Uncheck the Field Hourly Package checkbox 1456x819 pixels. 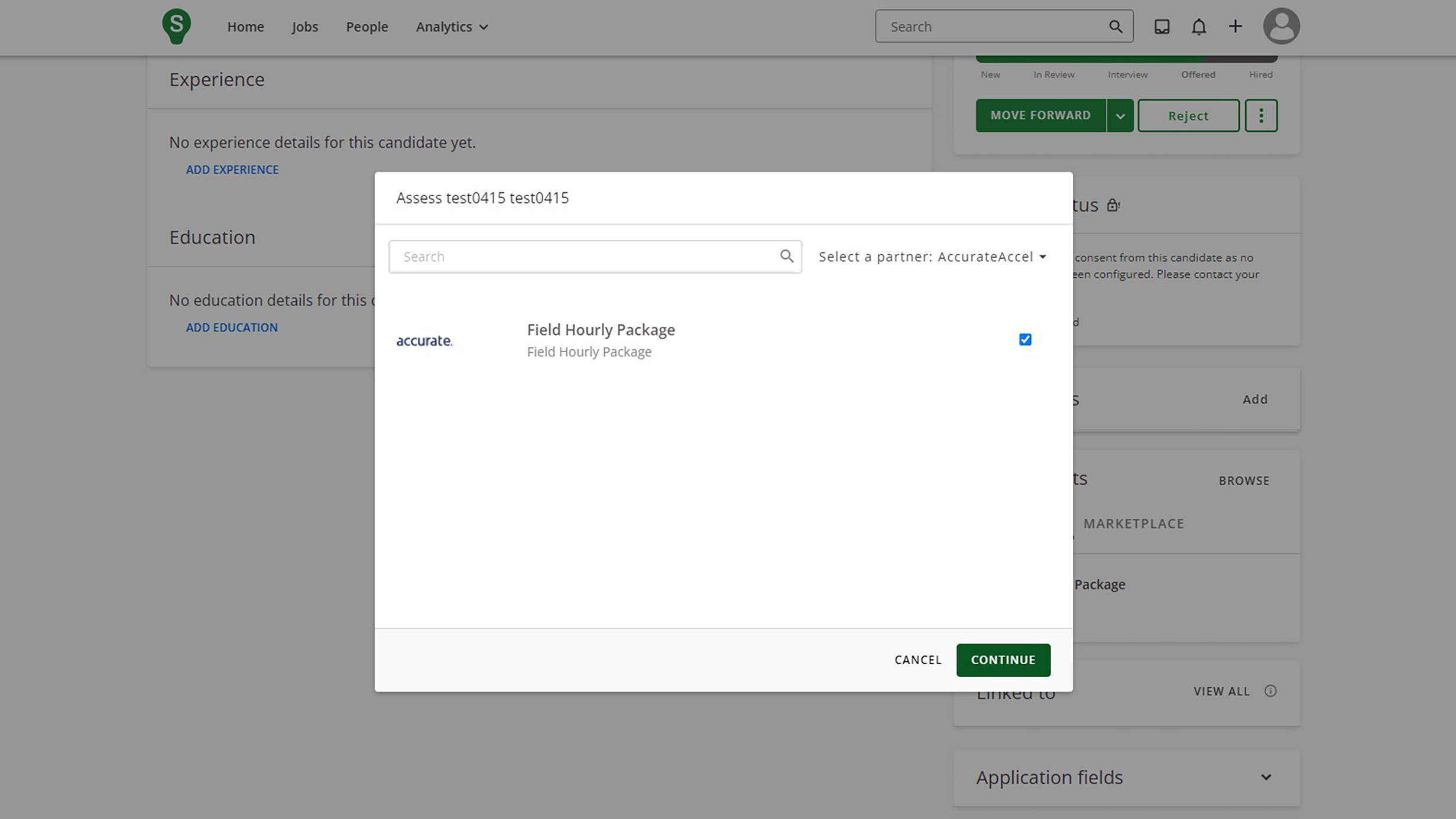tap(1025, 339)
